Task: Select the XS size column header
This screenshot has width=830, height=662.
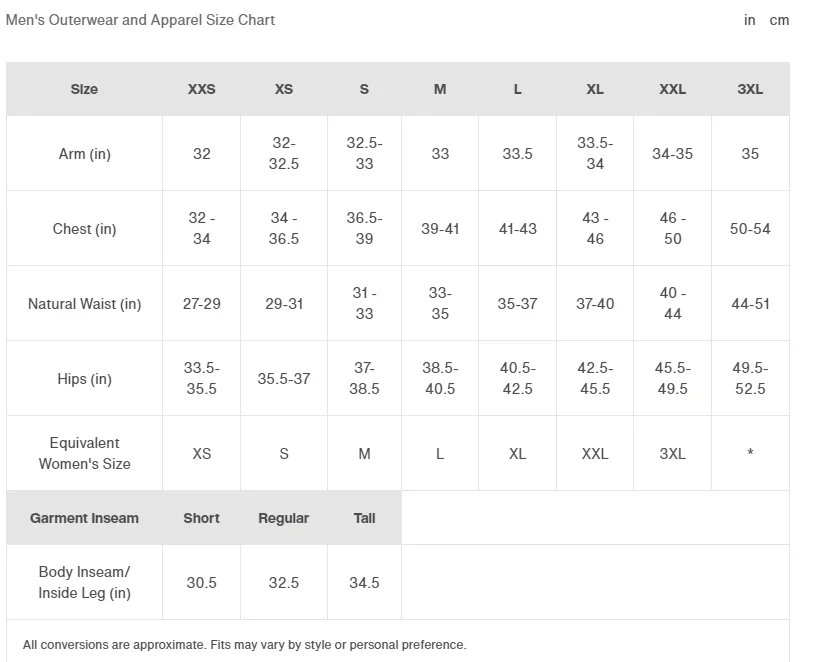Action: tap(284, 89)
